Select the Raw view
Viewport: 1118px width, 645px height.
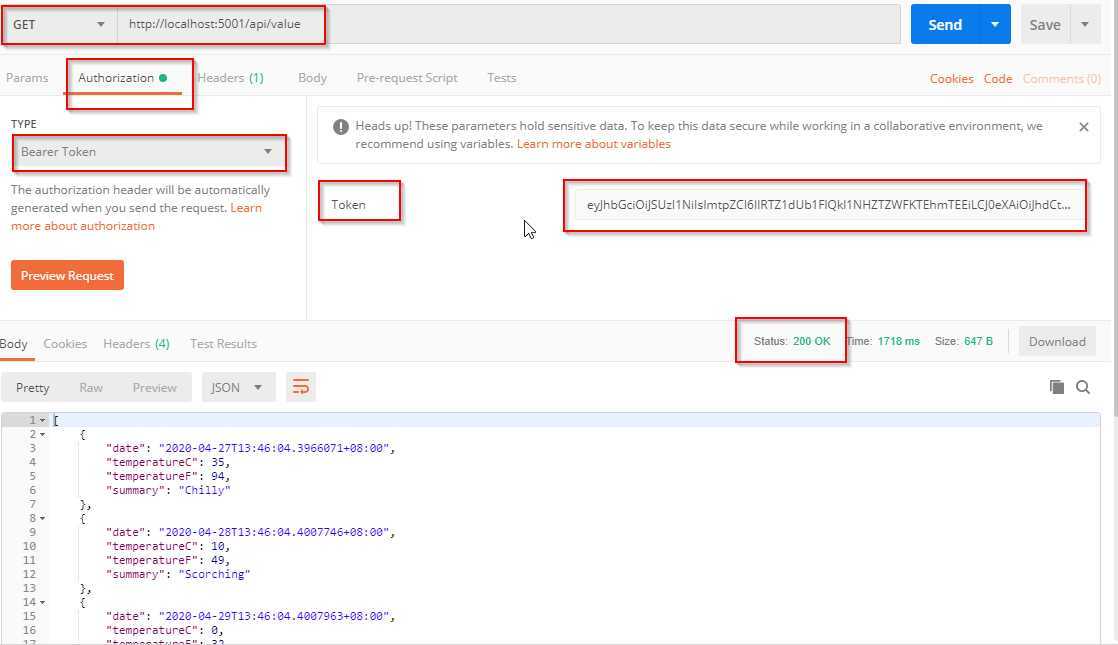91,388
